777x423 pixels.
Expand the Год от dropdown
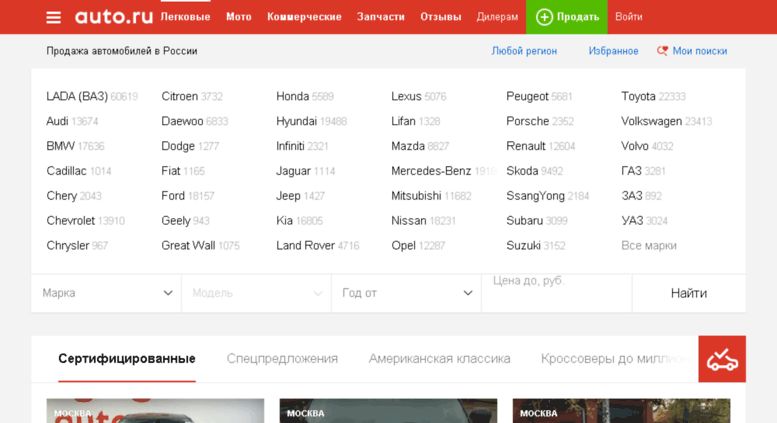pyautogui.click(x=406, y=293)
